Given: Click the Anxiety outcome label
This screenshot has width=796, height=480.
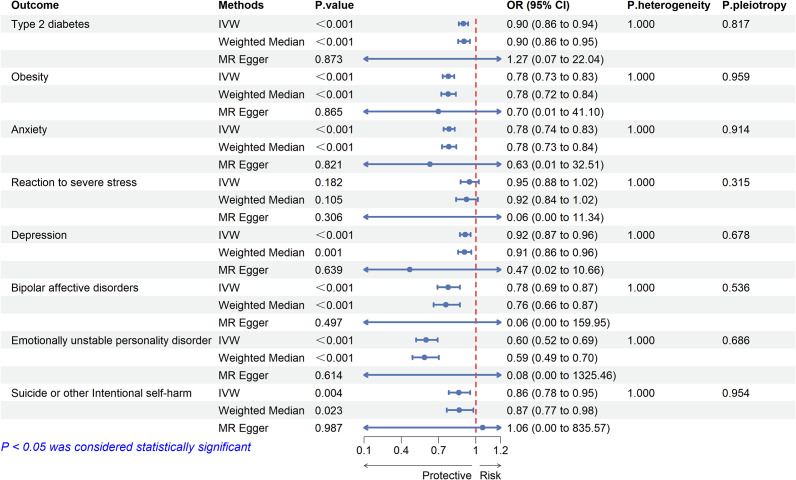Looking at the screenshot, I should click(x=29, y=130).
